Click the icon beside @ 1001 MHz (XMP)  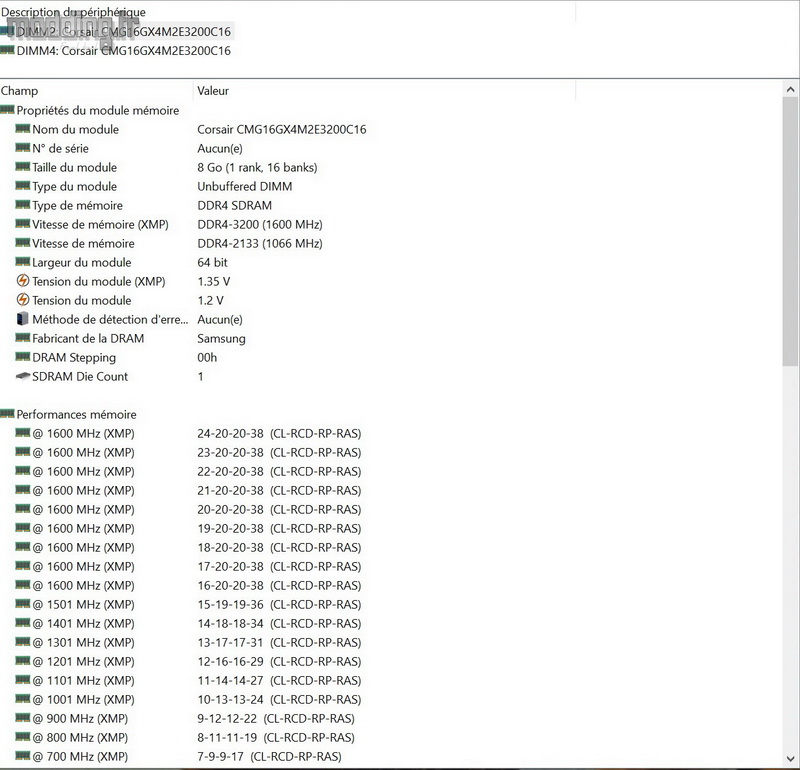pyautogui.click(x=22, y=699)
